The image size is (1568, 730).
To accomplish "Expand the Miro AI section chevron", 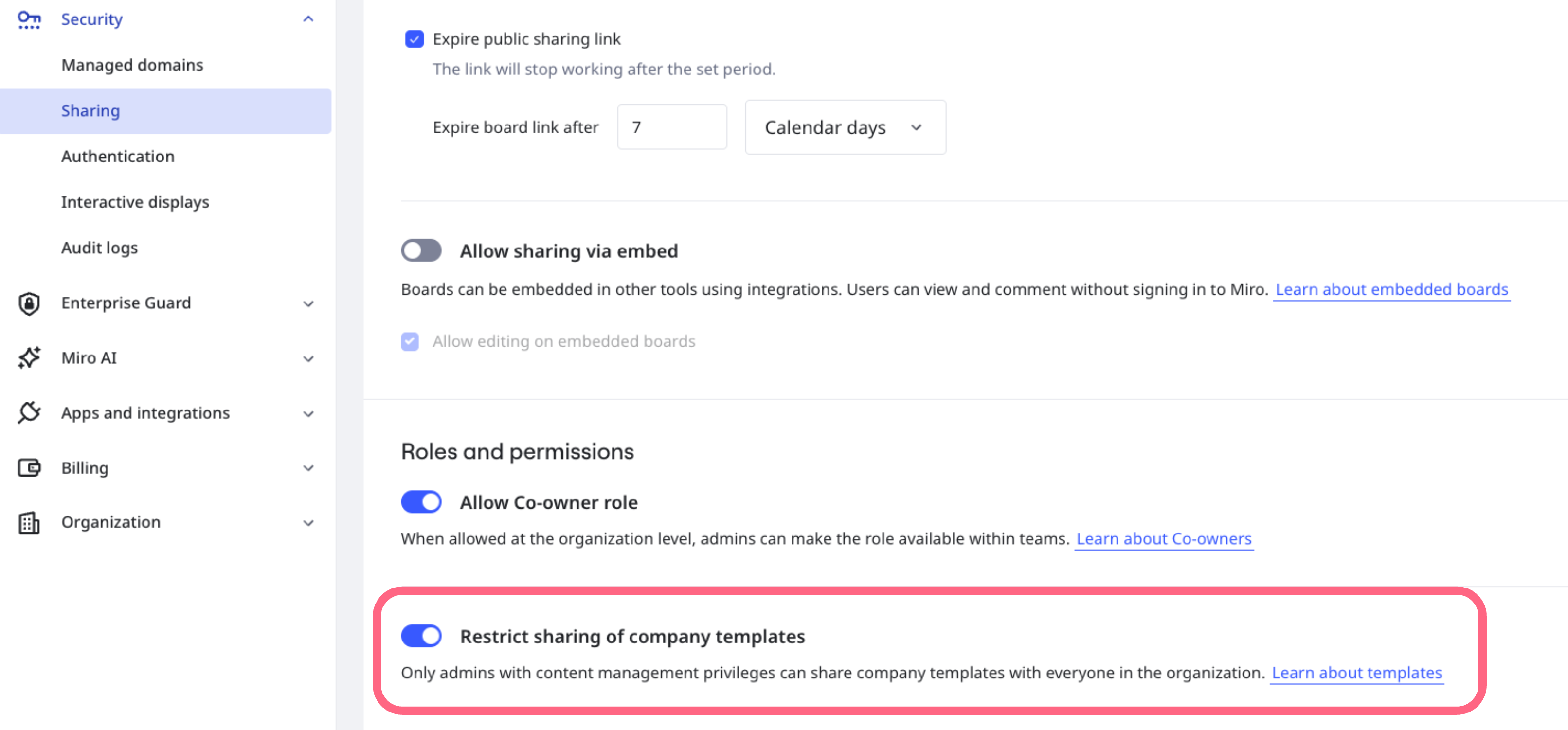I will click(x=308, y=358).
